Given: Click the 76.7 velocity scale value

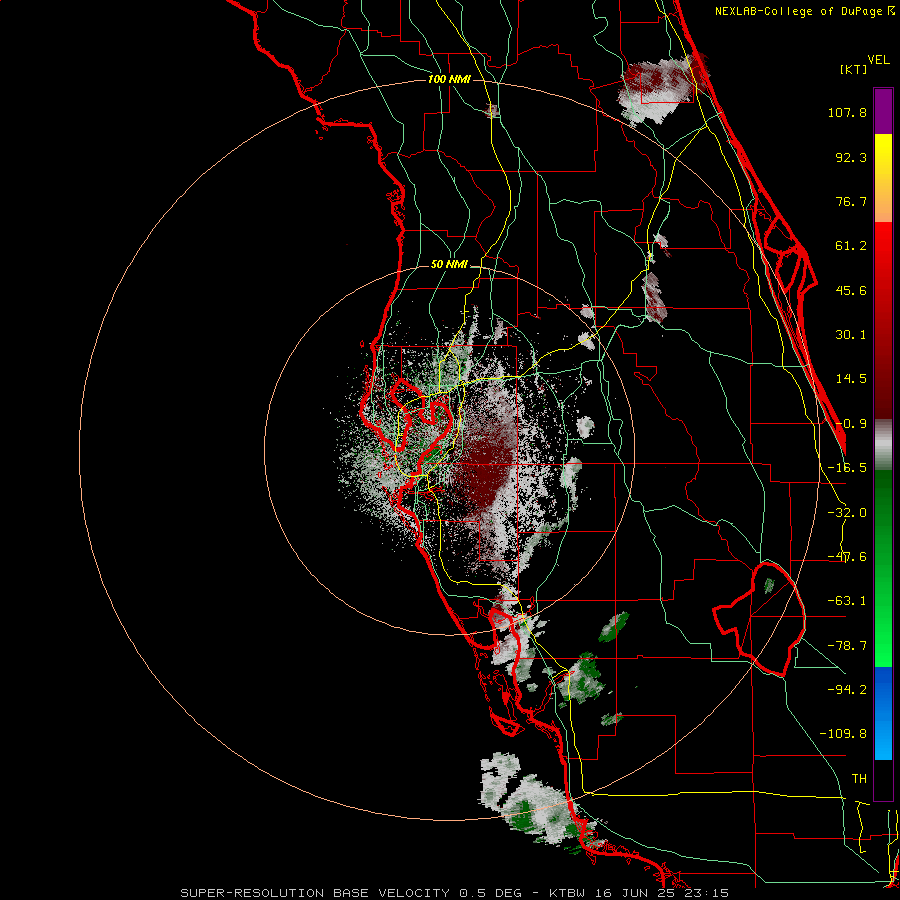Looking at the screenshot, I should [851, 201].
